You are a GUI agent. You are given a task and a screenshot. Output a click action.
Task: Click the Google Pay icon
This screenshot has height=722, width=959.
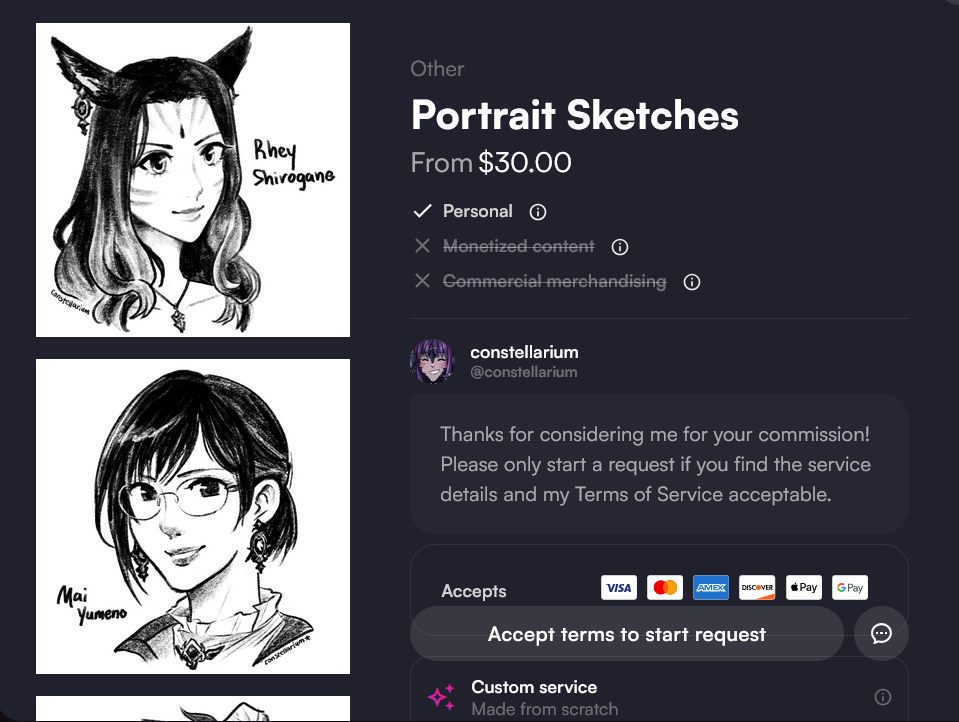pyautogui.click(x=849, y=588)
